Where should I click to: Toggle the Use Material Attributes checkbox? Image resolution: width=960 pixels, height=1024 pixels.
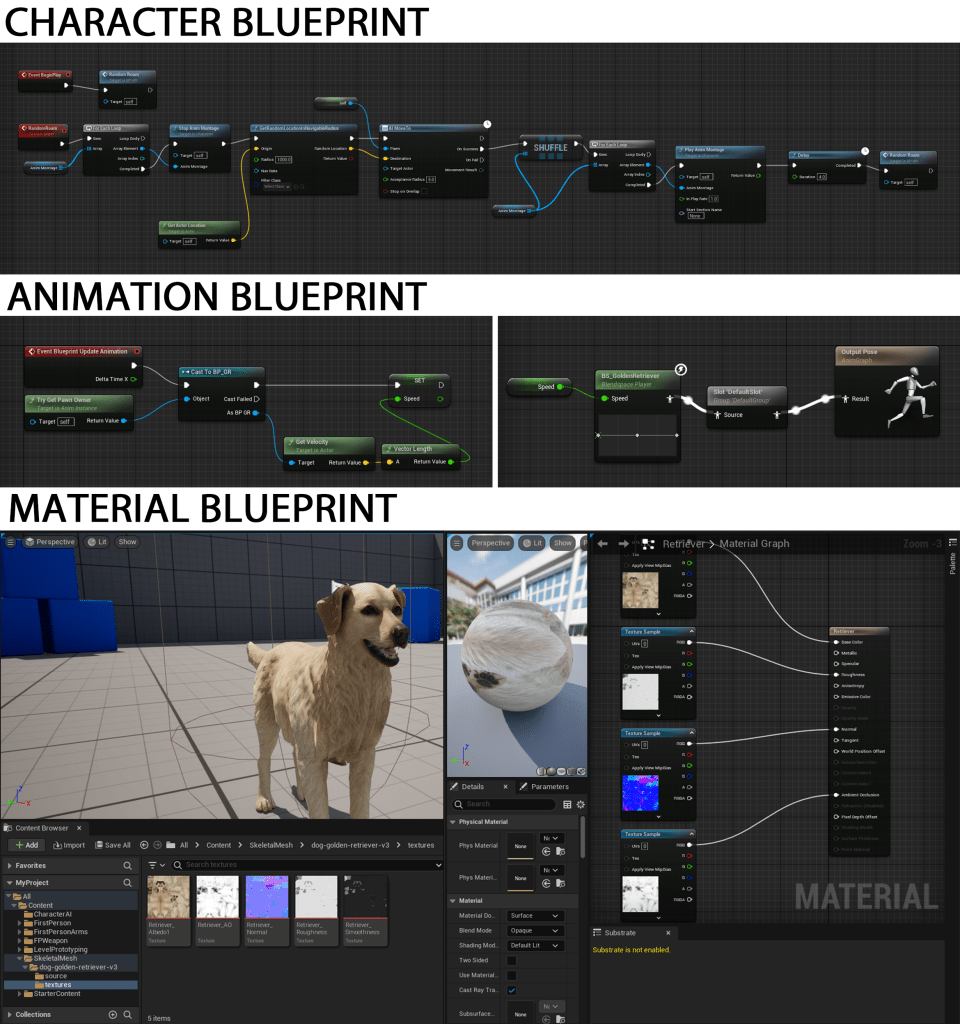click(512, 975)
